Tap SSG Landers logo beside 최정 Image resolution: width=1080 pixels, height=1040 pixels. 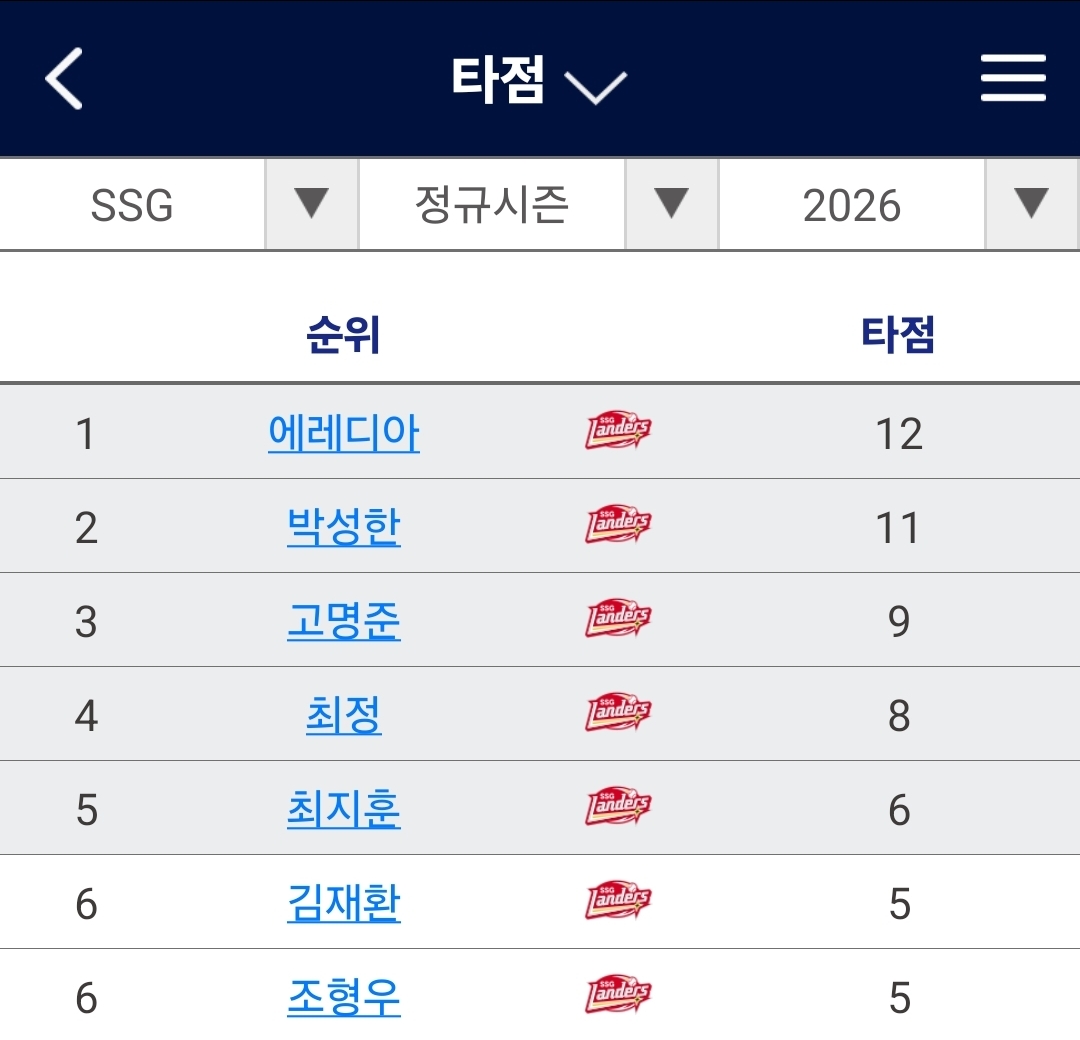point(618,713)
